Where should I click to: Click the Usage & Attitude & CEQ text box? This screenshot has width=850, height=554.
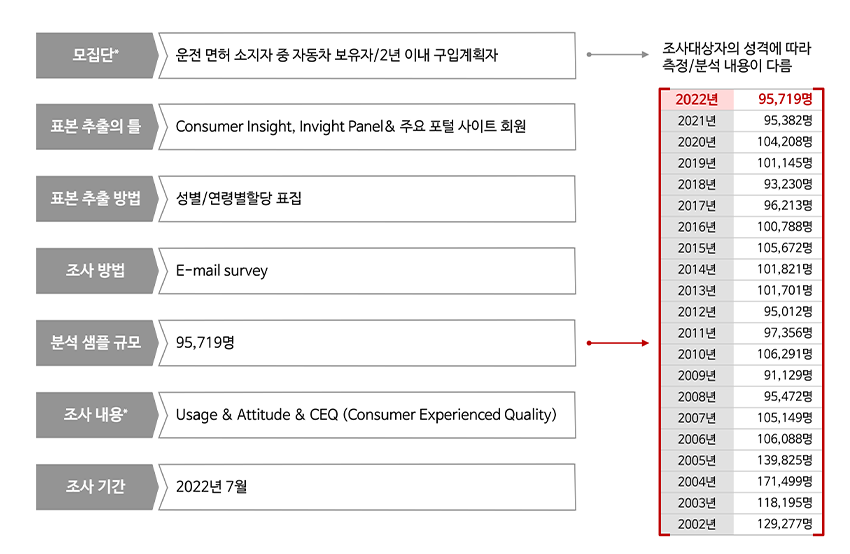pyautogui.click(x=367, y=415)
